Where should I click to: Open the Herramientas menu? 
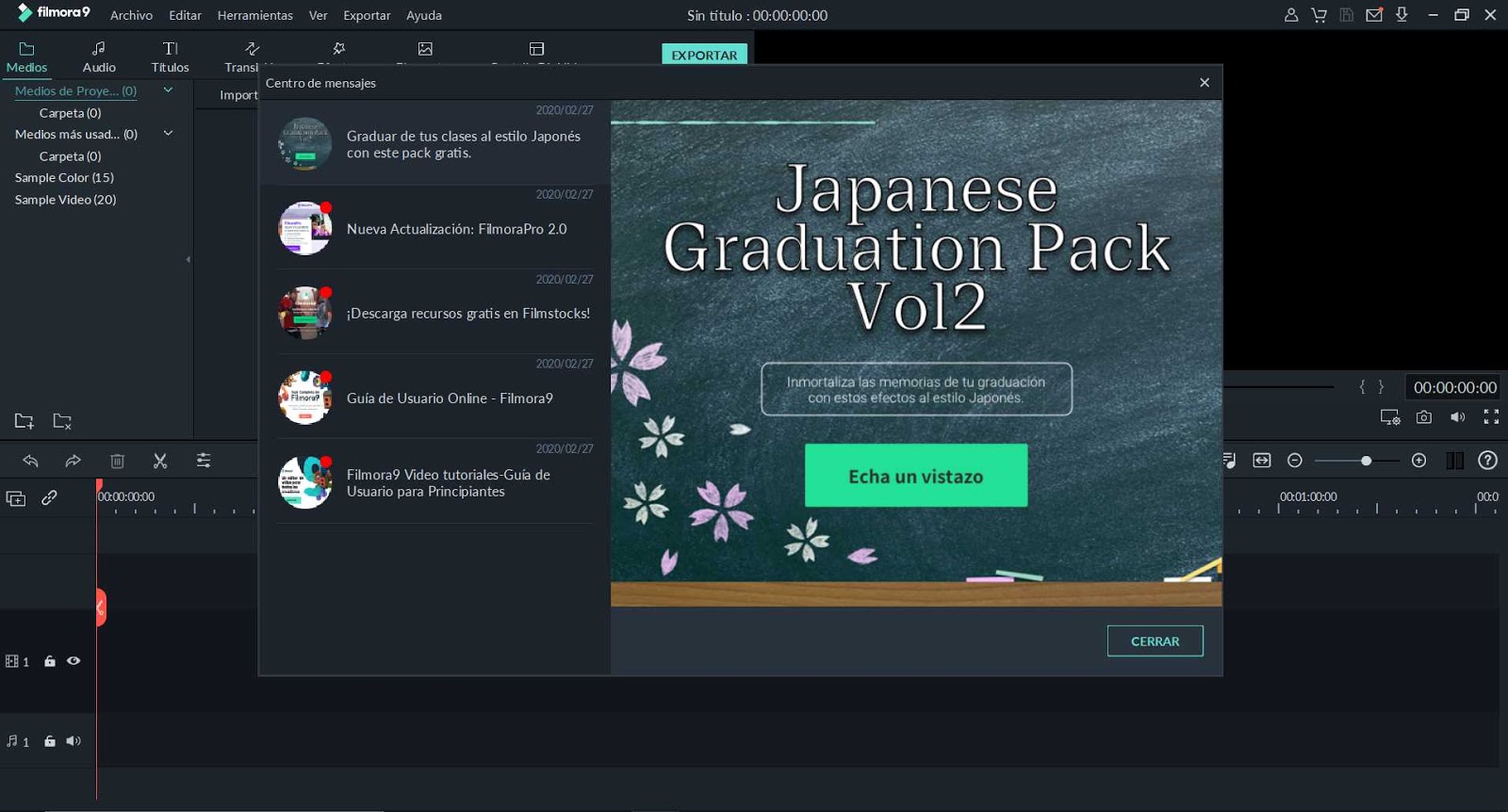click(x=254, y=15)
